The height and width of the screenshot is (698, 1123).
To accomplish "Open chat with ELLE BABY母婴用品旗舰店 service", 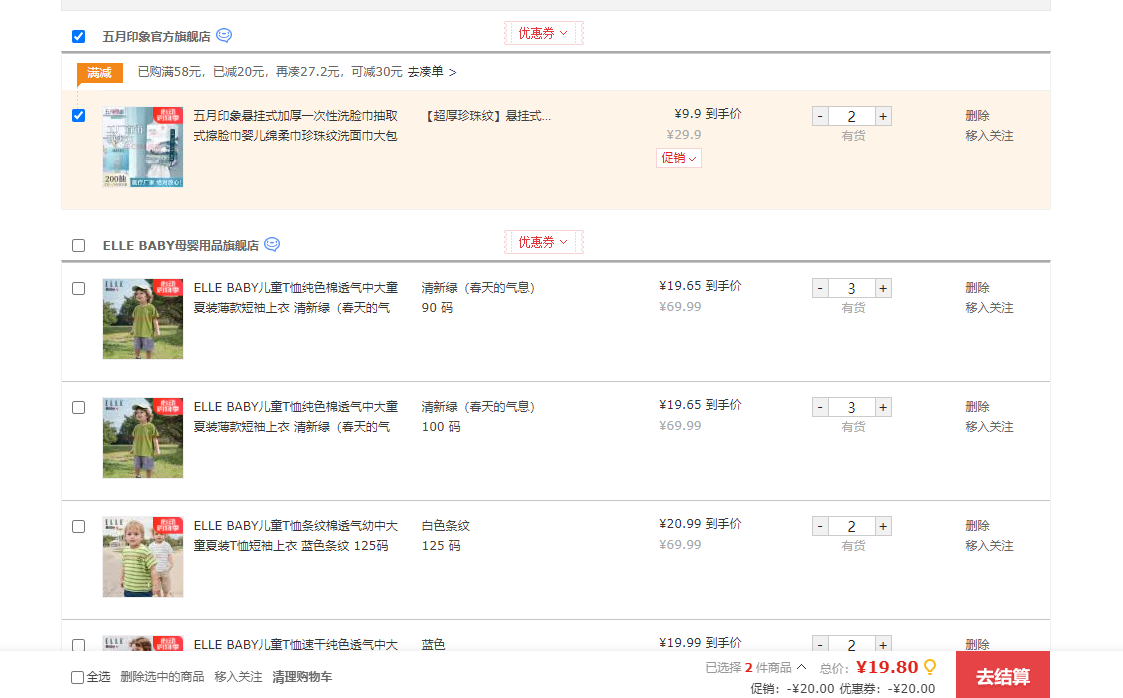I will point(272,244).
